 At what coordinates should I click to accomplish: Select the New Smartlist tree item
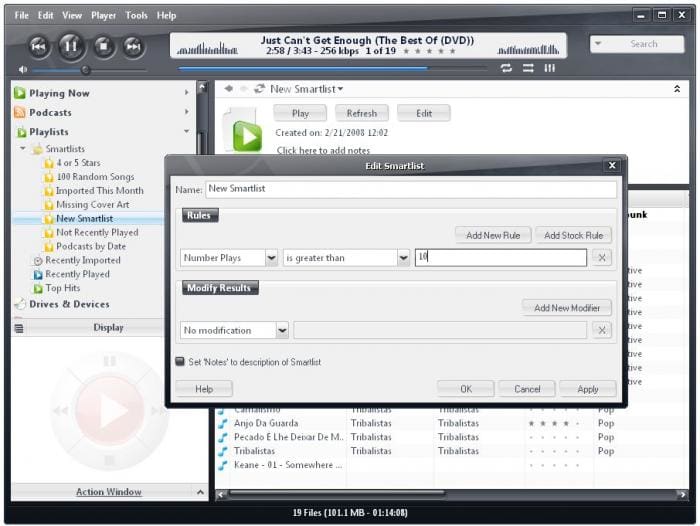pyautogui.click(x=84, y=218)
